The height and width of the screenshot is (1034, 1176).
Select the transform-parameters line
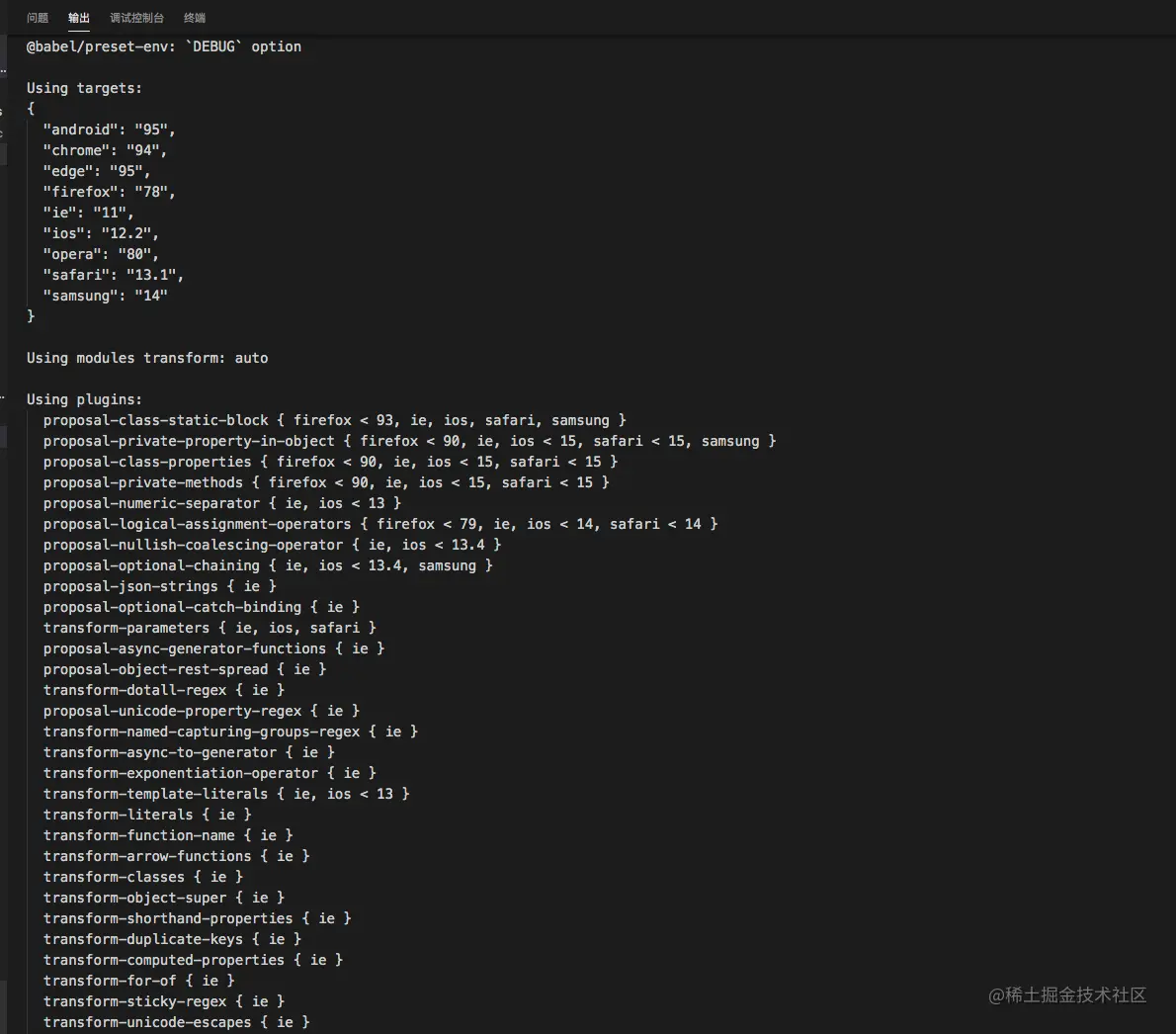point(210,628)
